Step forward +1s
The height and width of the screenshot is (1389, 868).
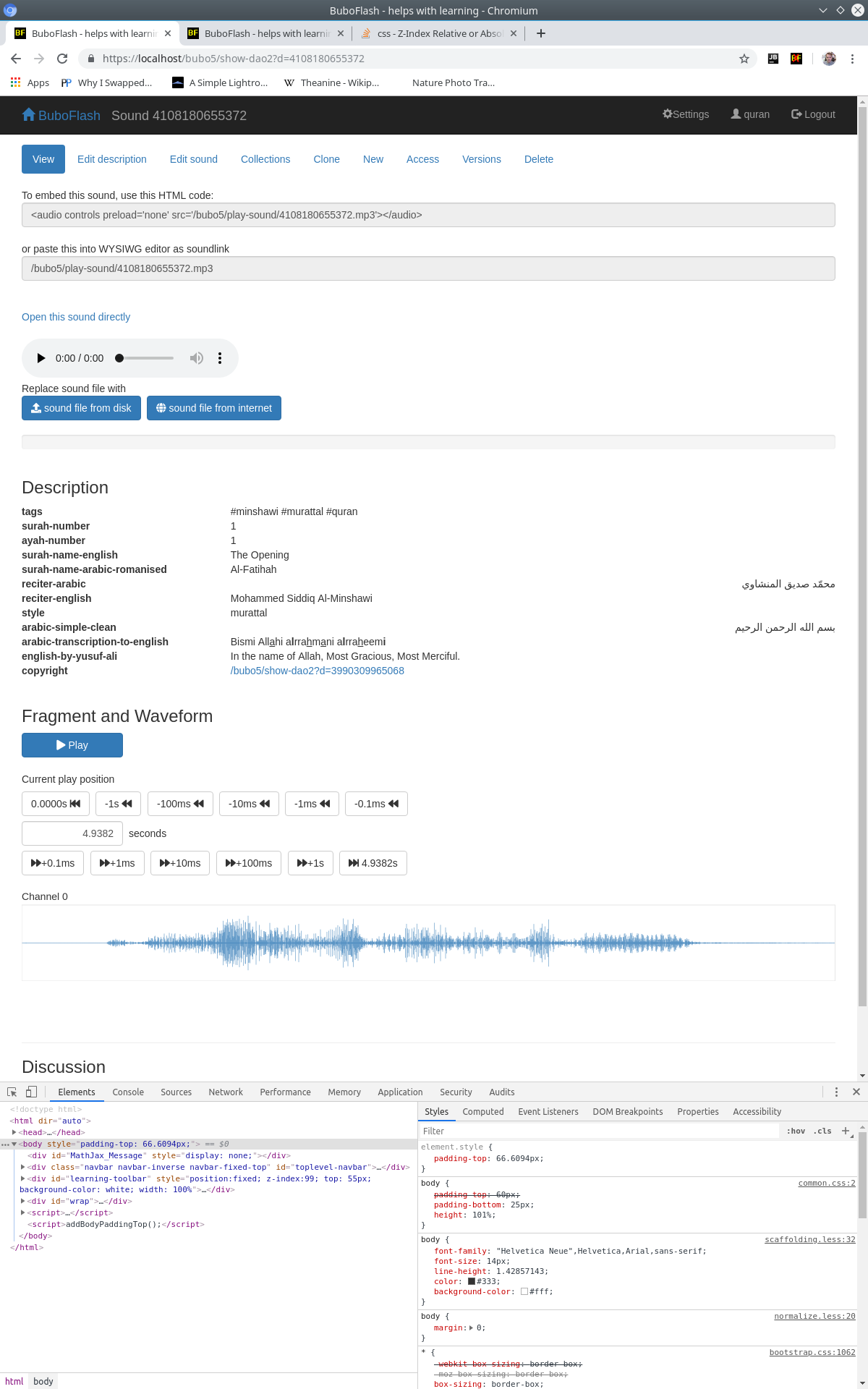pos(310,863)
